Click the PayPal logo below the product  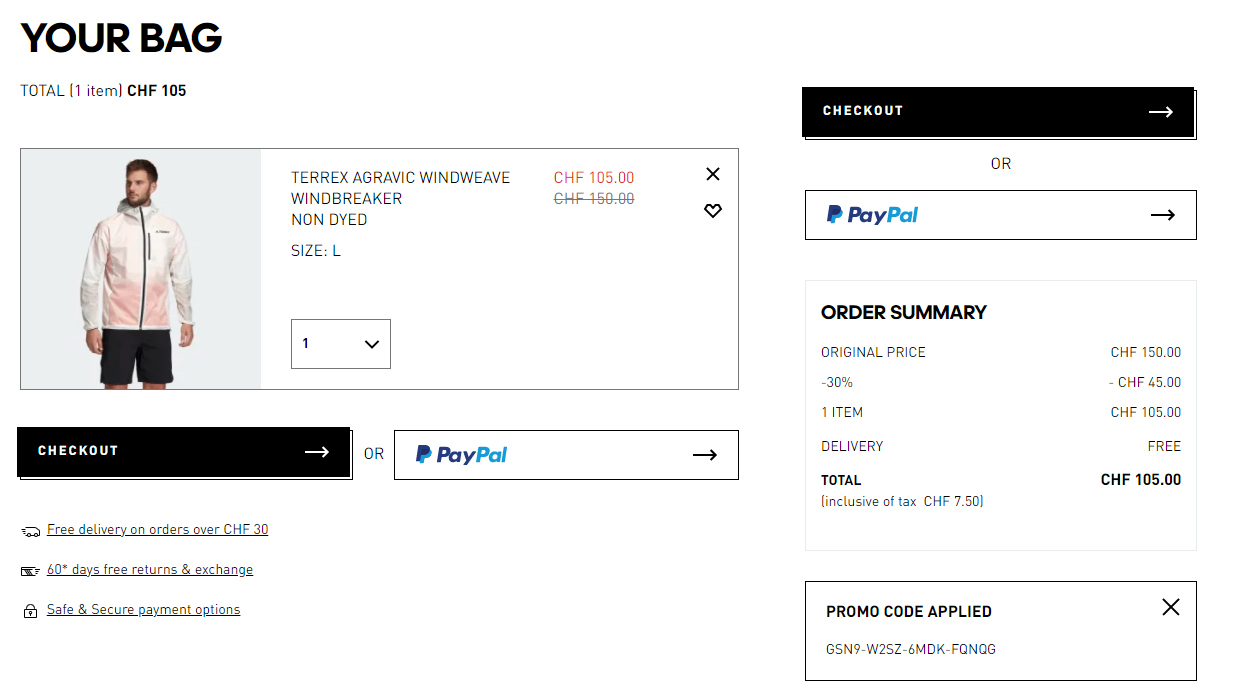coord(462,455)
